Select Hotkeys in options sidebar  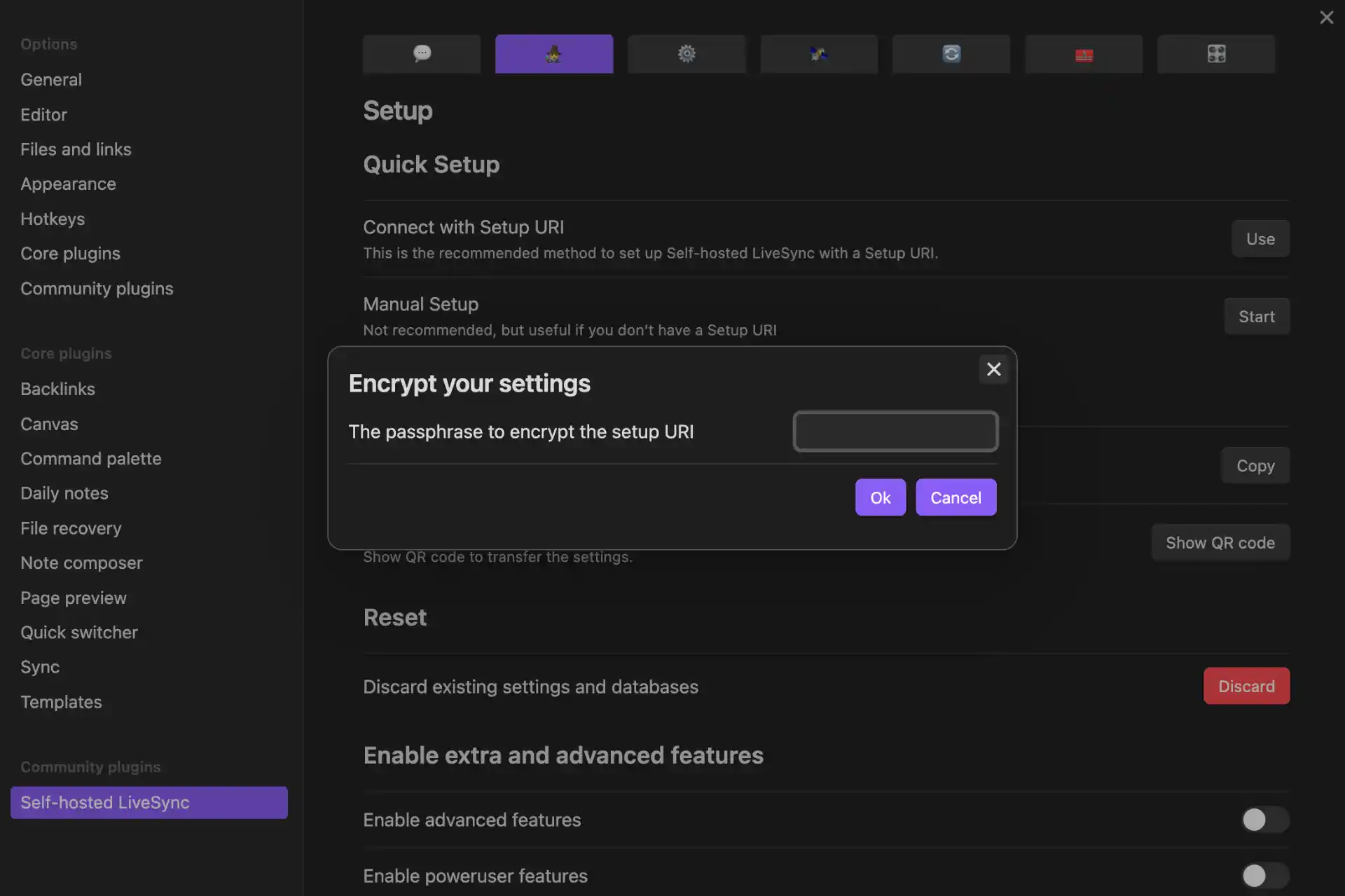pos(53,219)
